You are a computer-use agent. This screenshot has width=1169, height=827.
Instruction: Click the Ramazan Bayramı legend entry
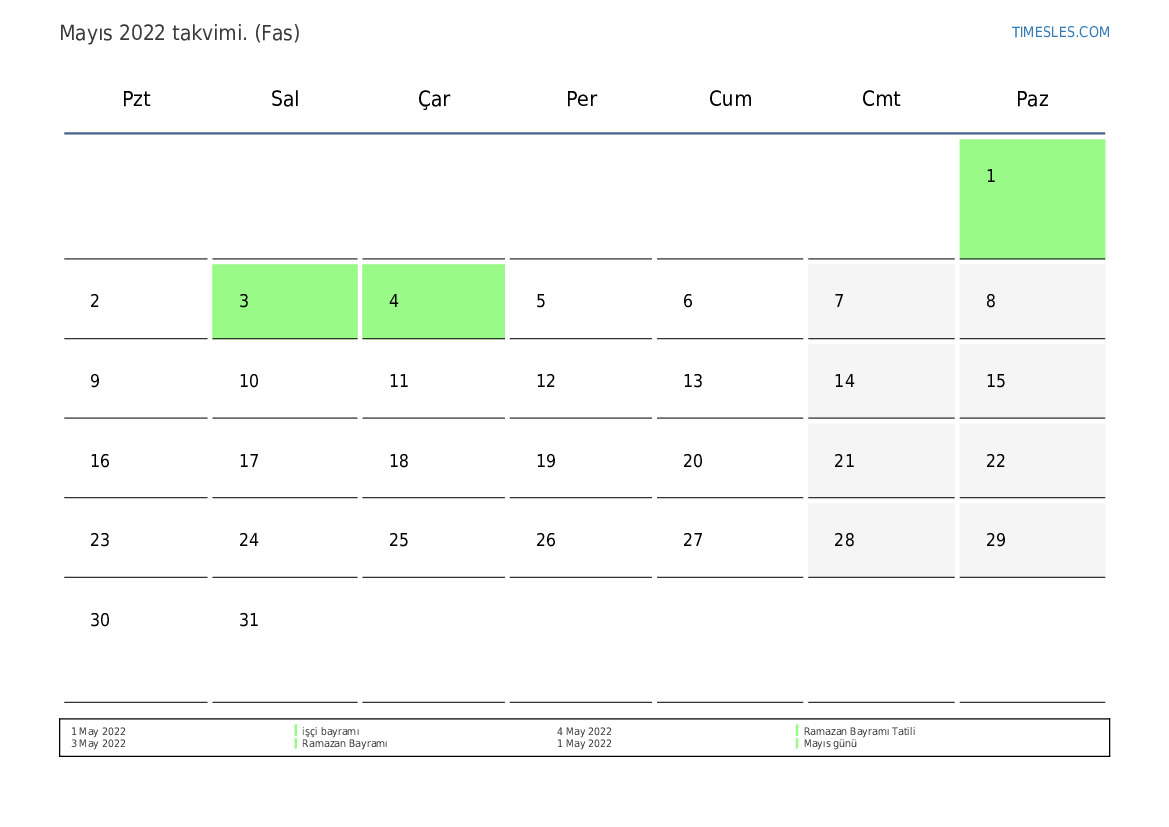click(x=344, y=743)
